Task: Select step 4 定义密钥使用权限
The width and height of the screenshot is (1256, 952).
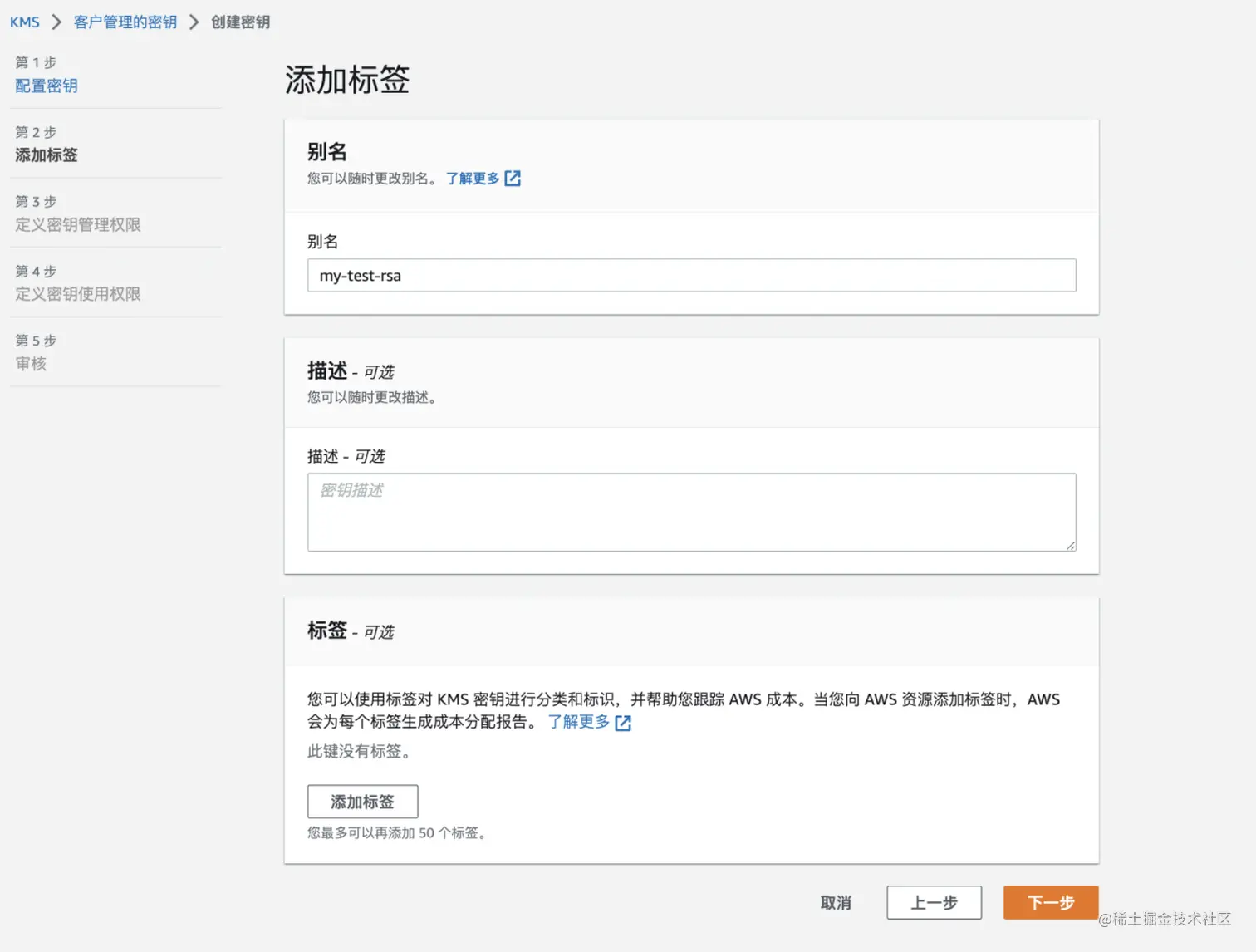Action: pyautogui.click(x=78, y=294)
